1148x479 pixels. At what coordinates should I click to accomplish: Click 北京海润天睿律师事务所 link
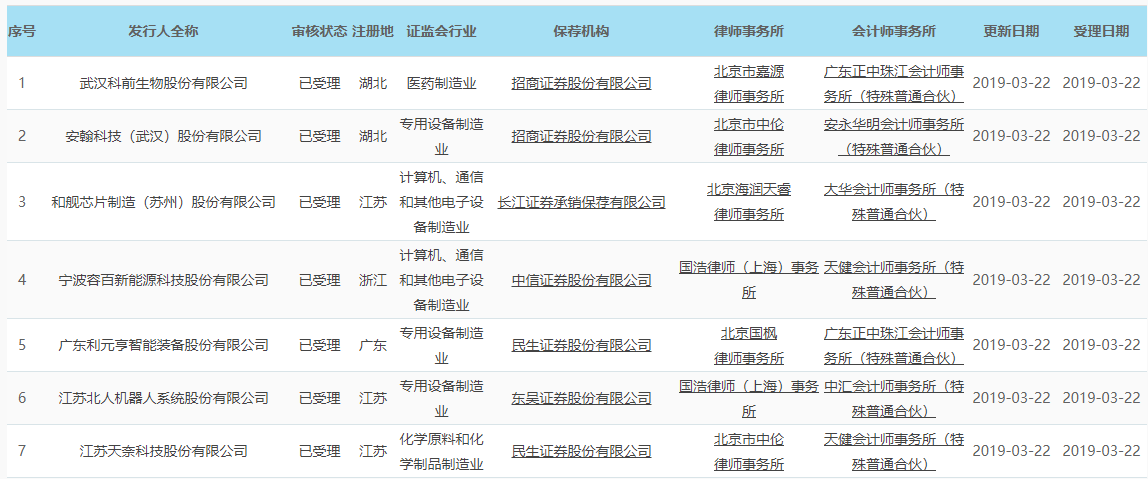749,202
